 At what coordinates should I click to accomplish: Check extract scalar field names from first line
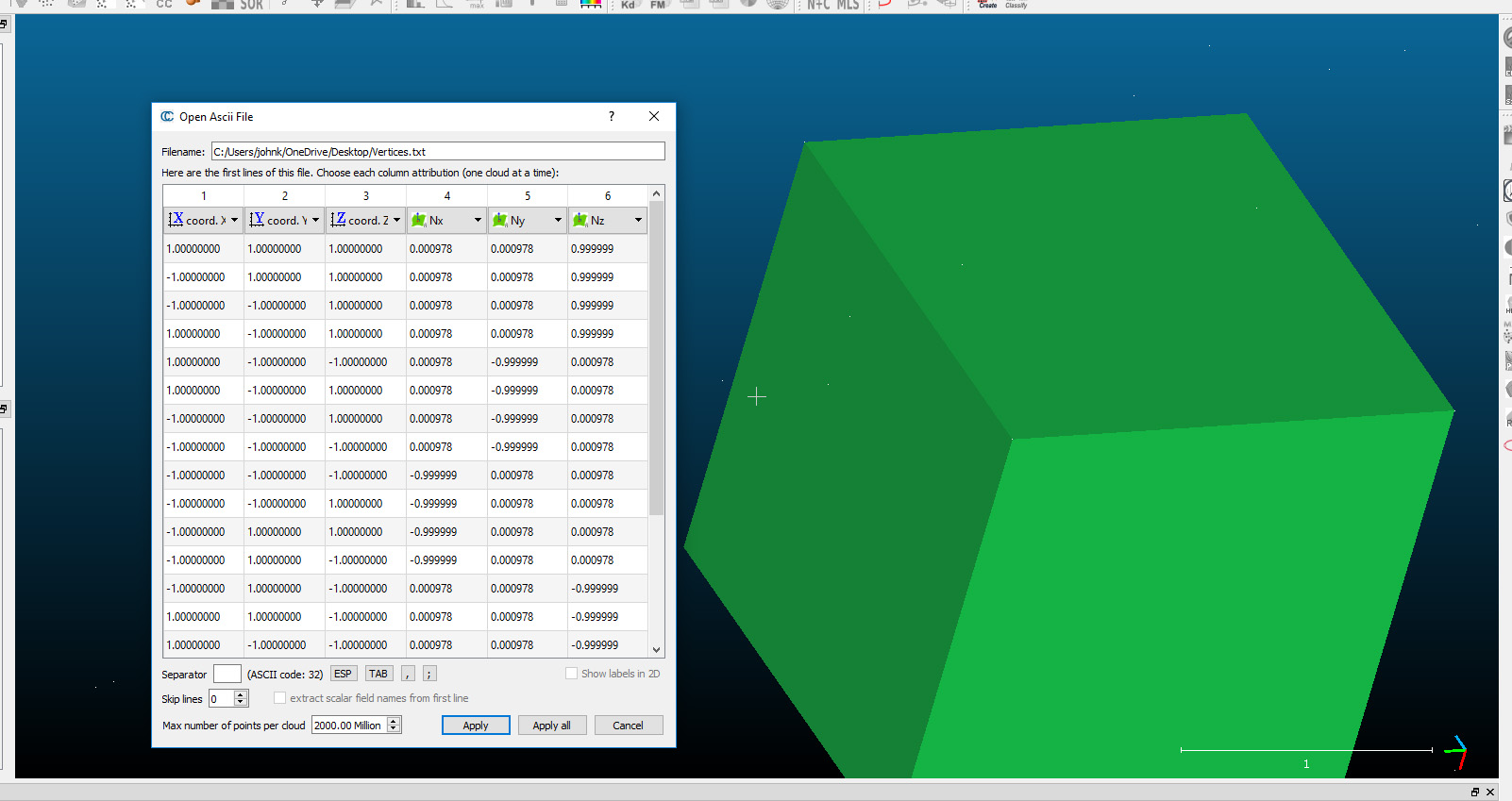tap(279, 698)
